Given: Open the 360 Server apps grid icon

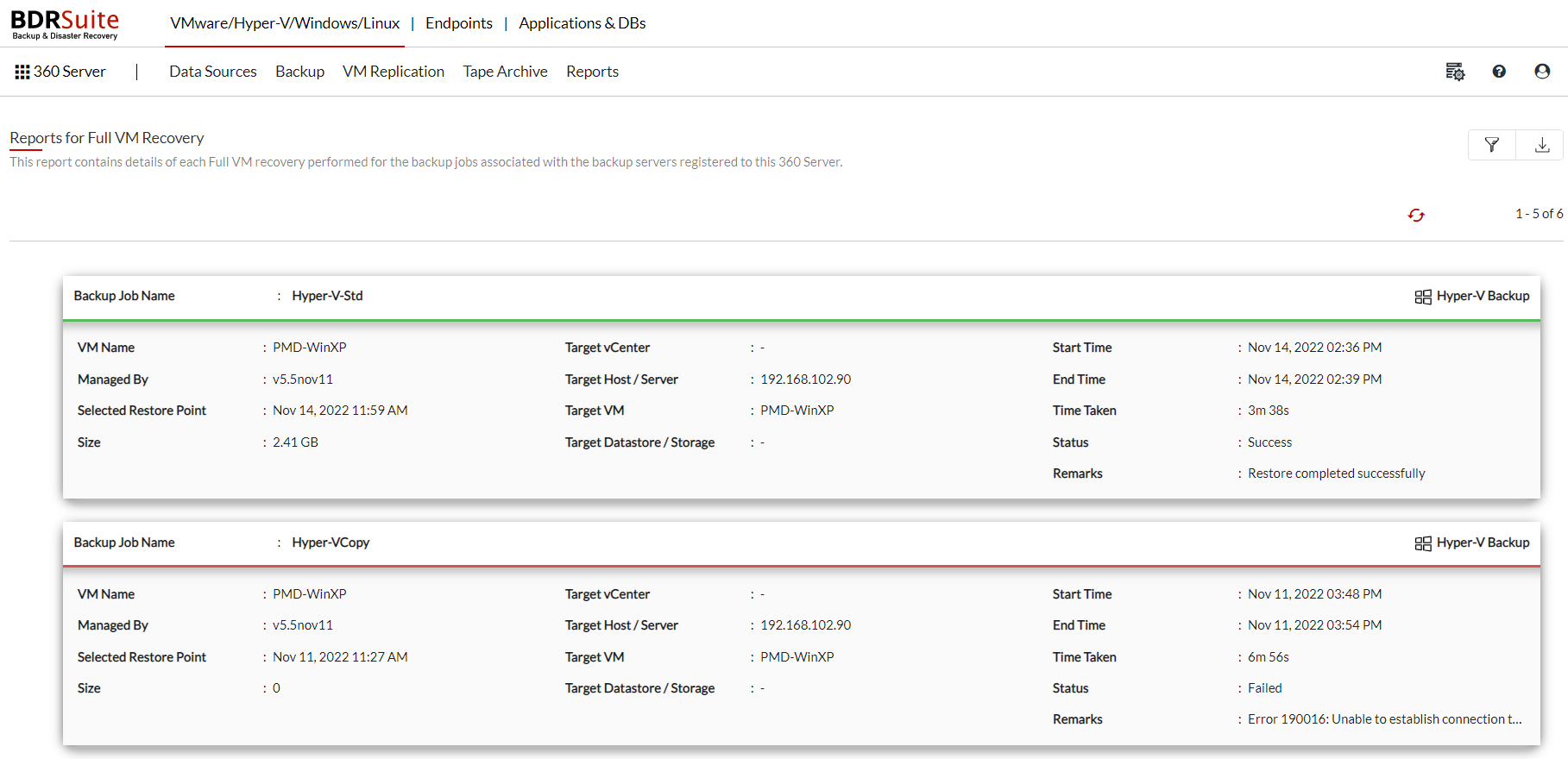Looking at the screenshot, I should (22, 72).
